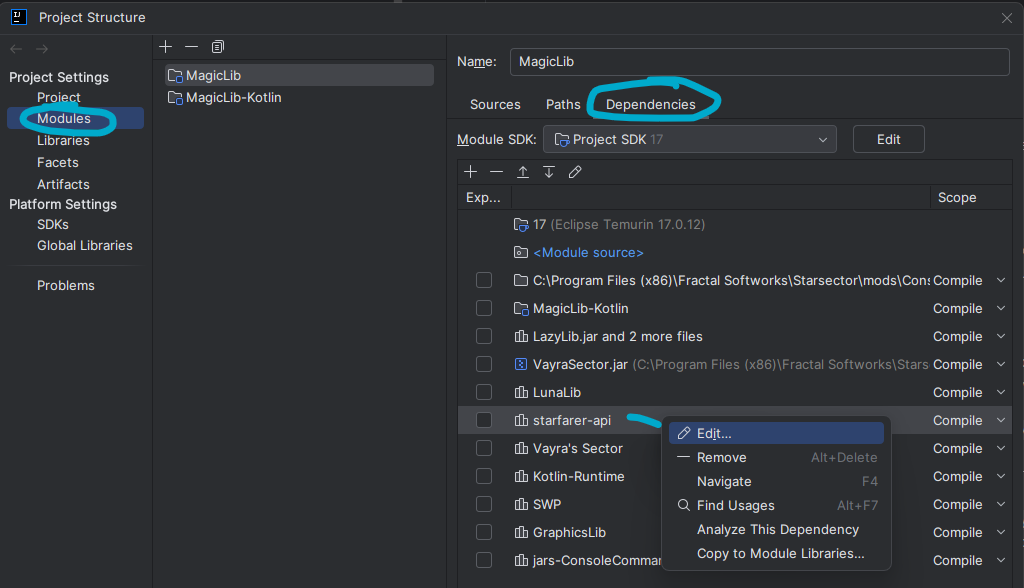The width and height of the screenshot is (1024, 588).
Task: Open the Libraries settings section
Action: coord(63,140)
